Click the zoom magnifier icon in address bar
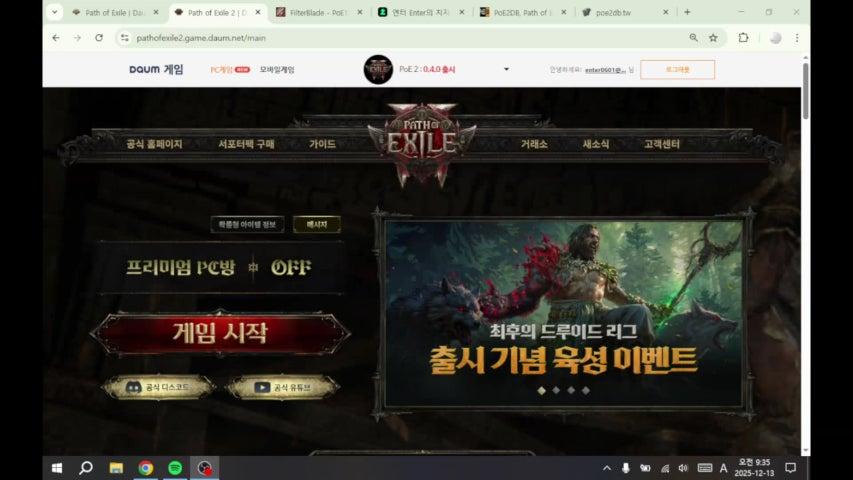853x480 pixels. point(694,38)
